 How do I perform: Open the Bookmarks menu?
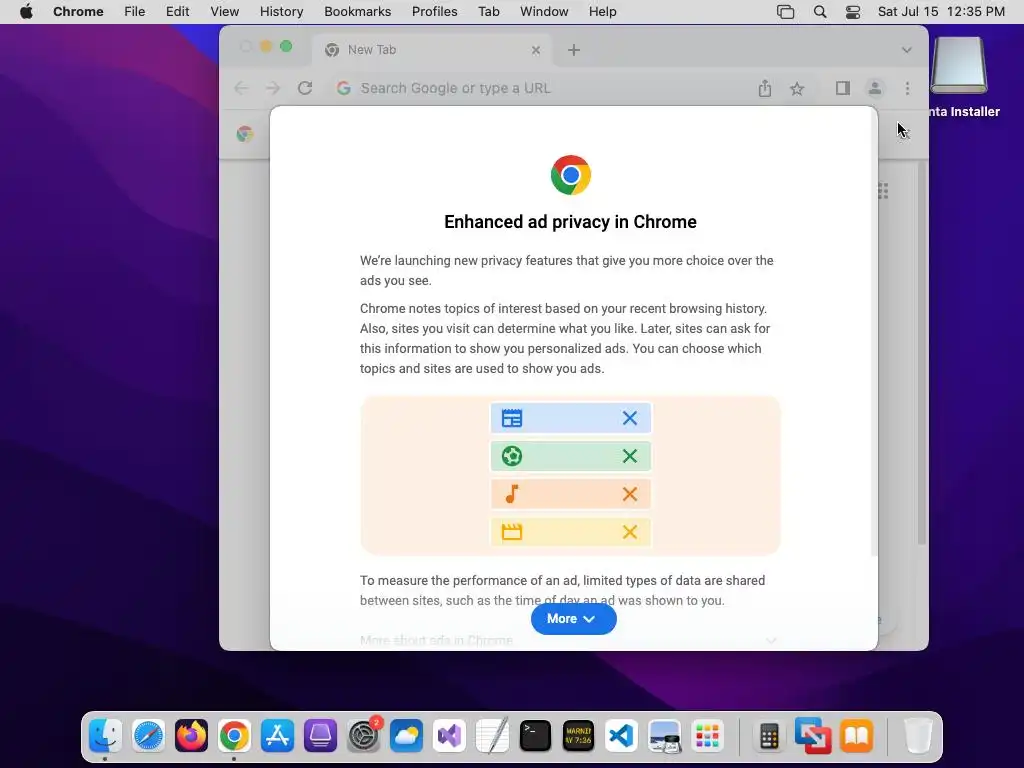click(357, 12)
